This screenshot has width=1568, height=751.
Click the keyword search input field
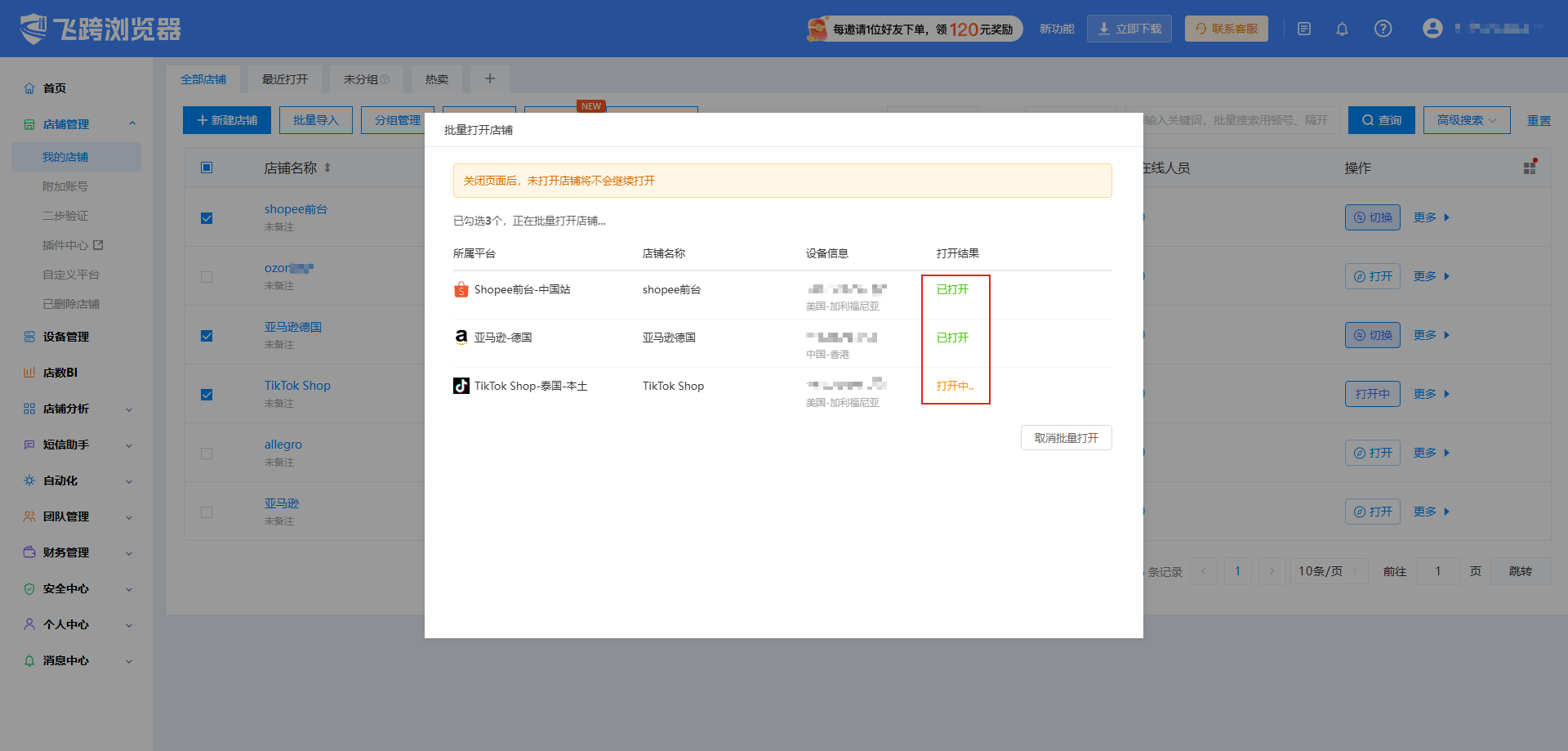point(1232,120)
